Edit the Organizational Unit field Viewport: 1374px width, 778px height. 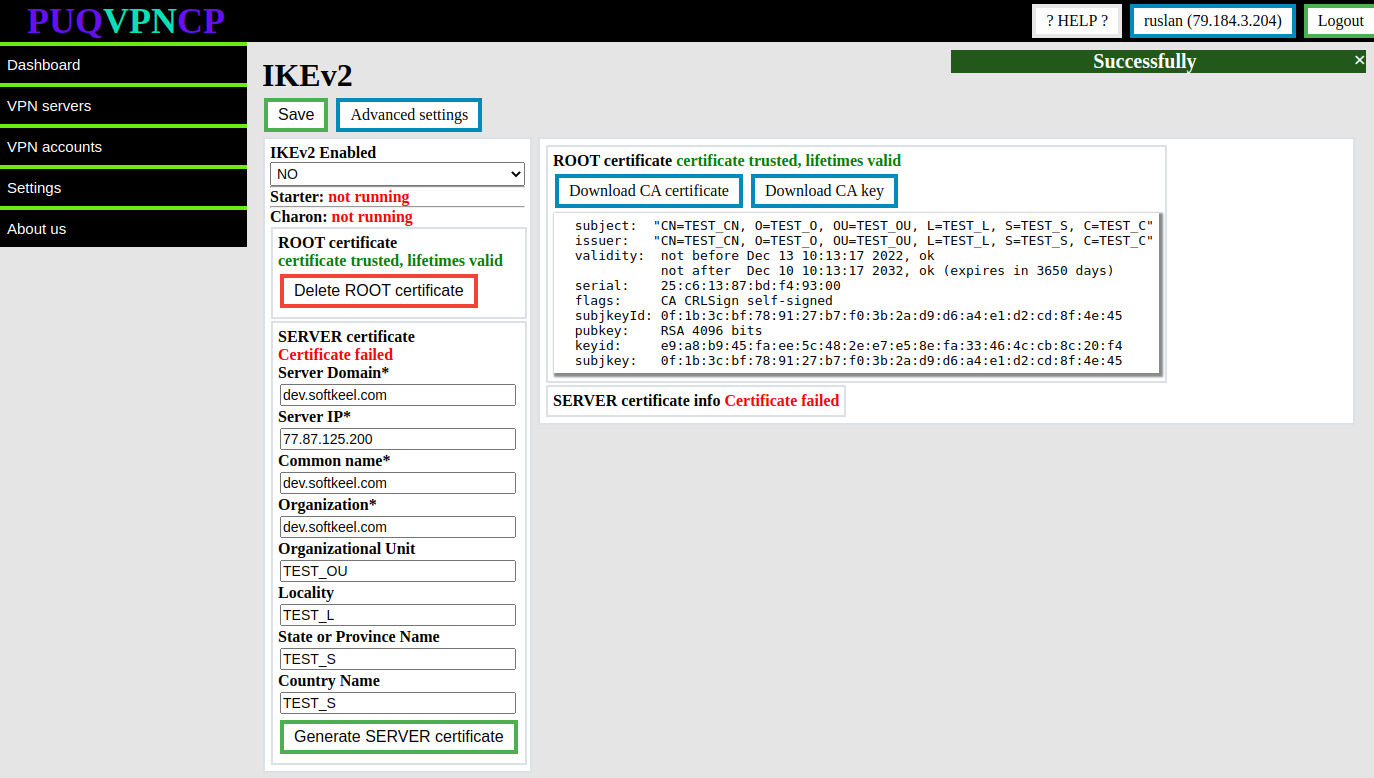coord(397,571)
